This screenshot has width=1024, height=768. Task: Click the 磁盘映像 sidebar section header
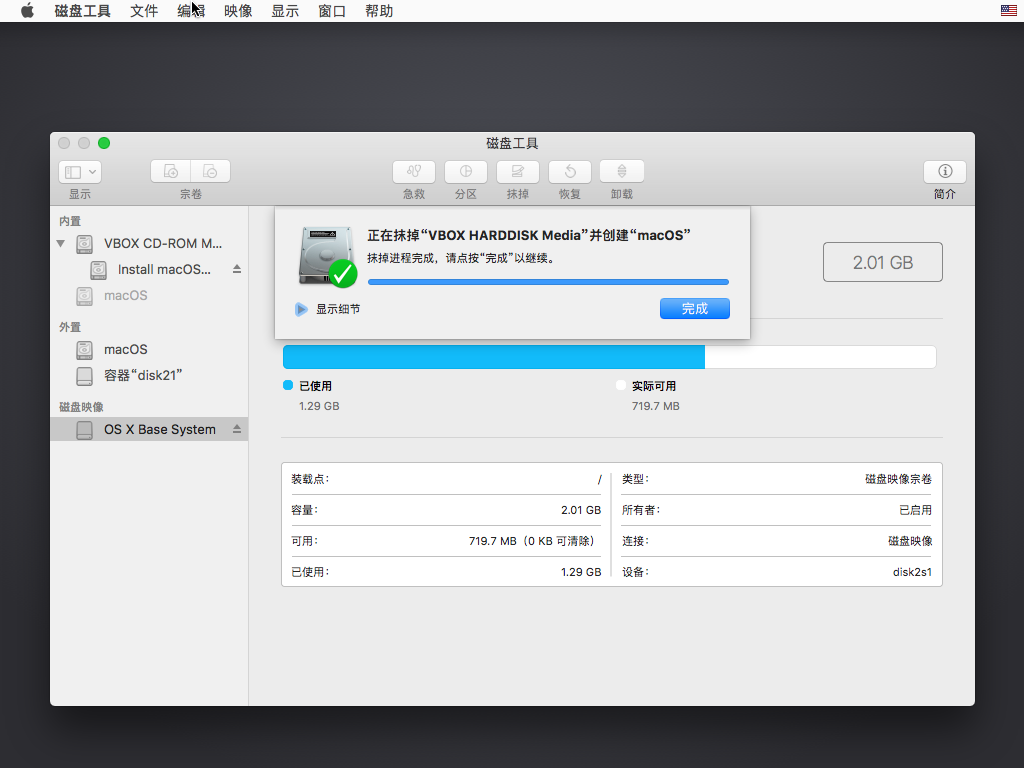(81, 407)
